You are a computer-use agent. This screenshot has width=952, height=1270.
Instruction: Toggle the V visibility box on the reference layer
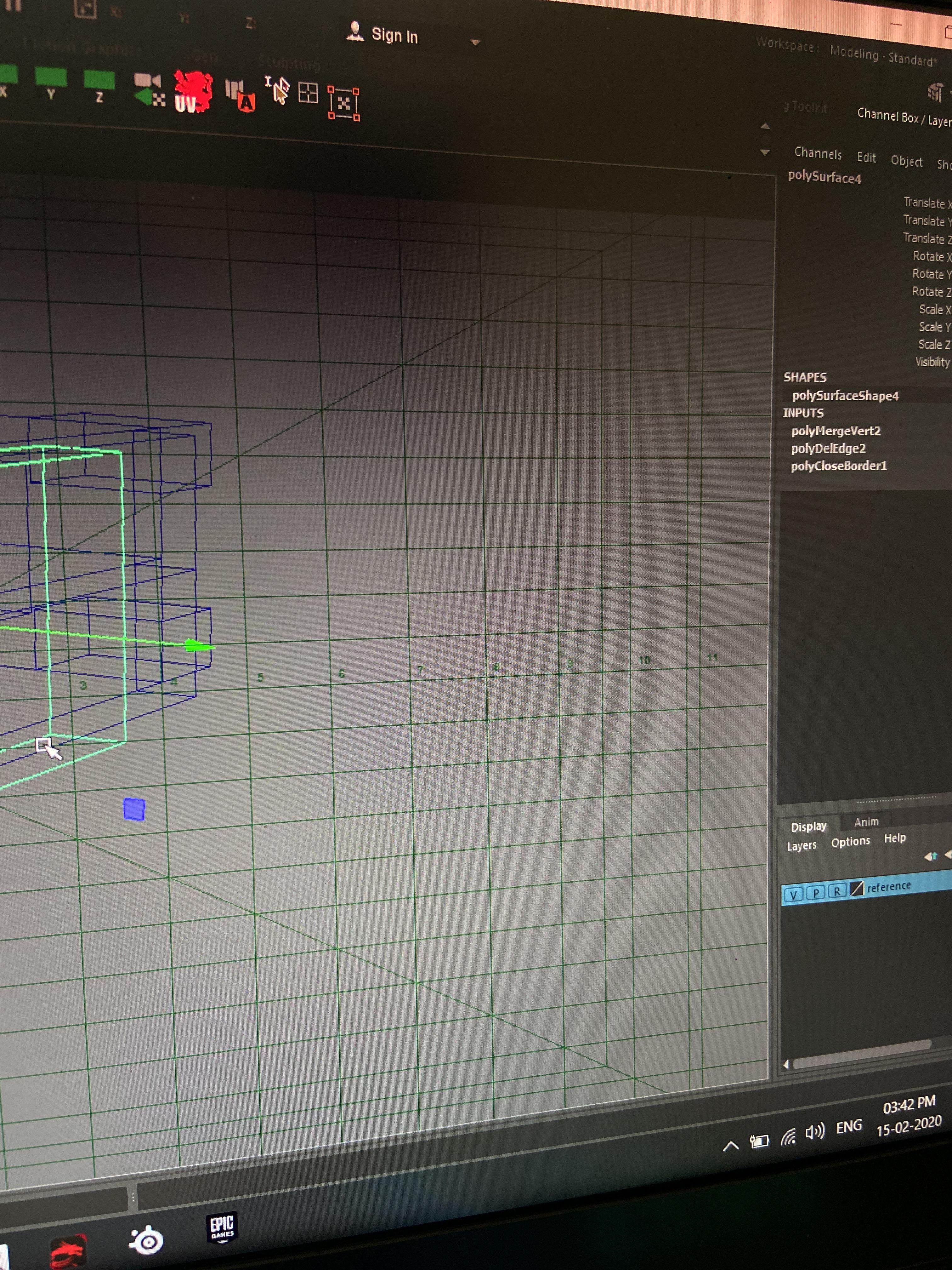793,894
